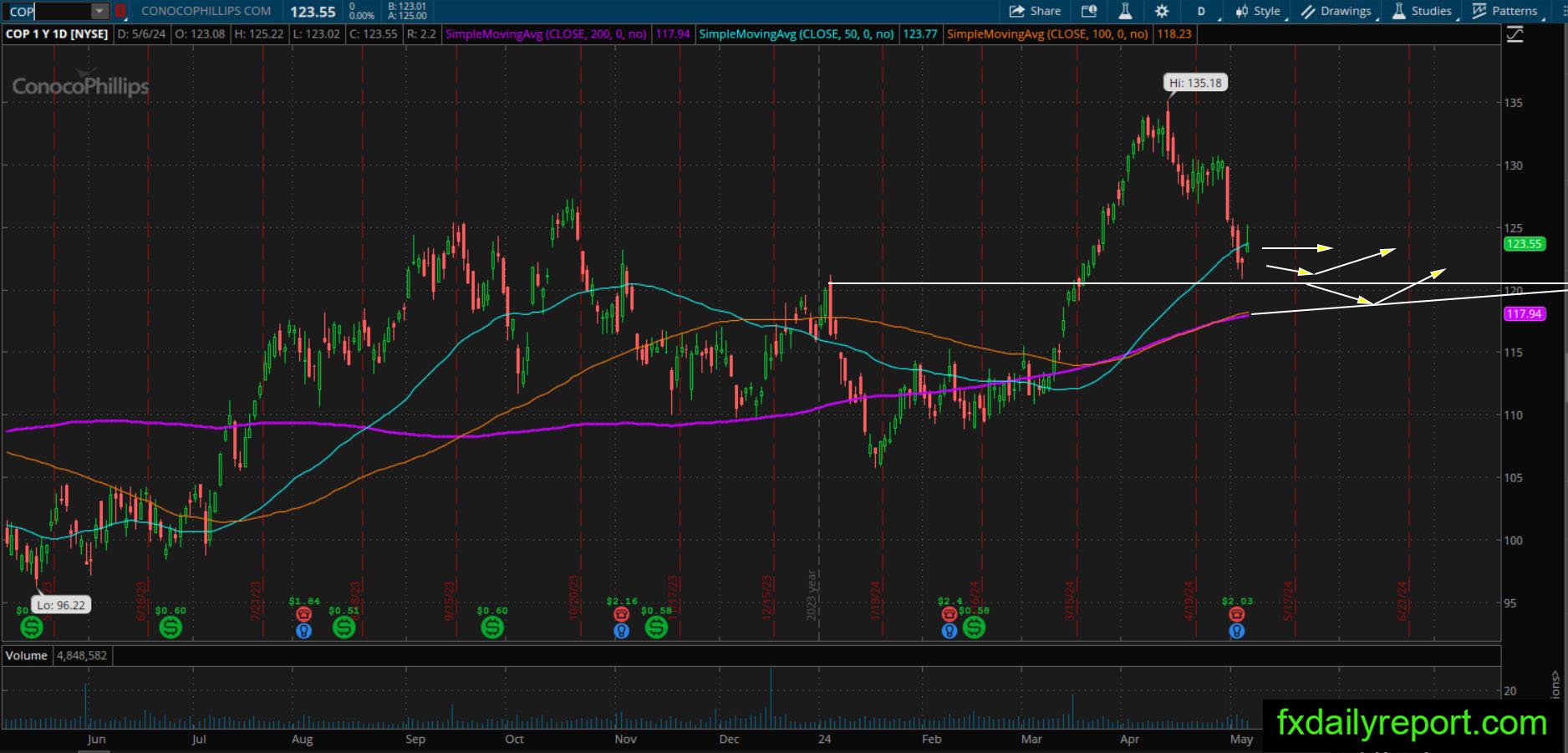Image resolution: width=1568 pixels, height=753 pixels.
Task: Click the Apr label on the time axis
Action: pyautogui.click(x=1129, y=739)
